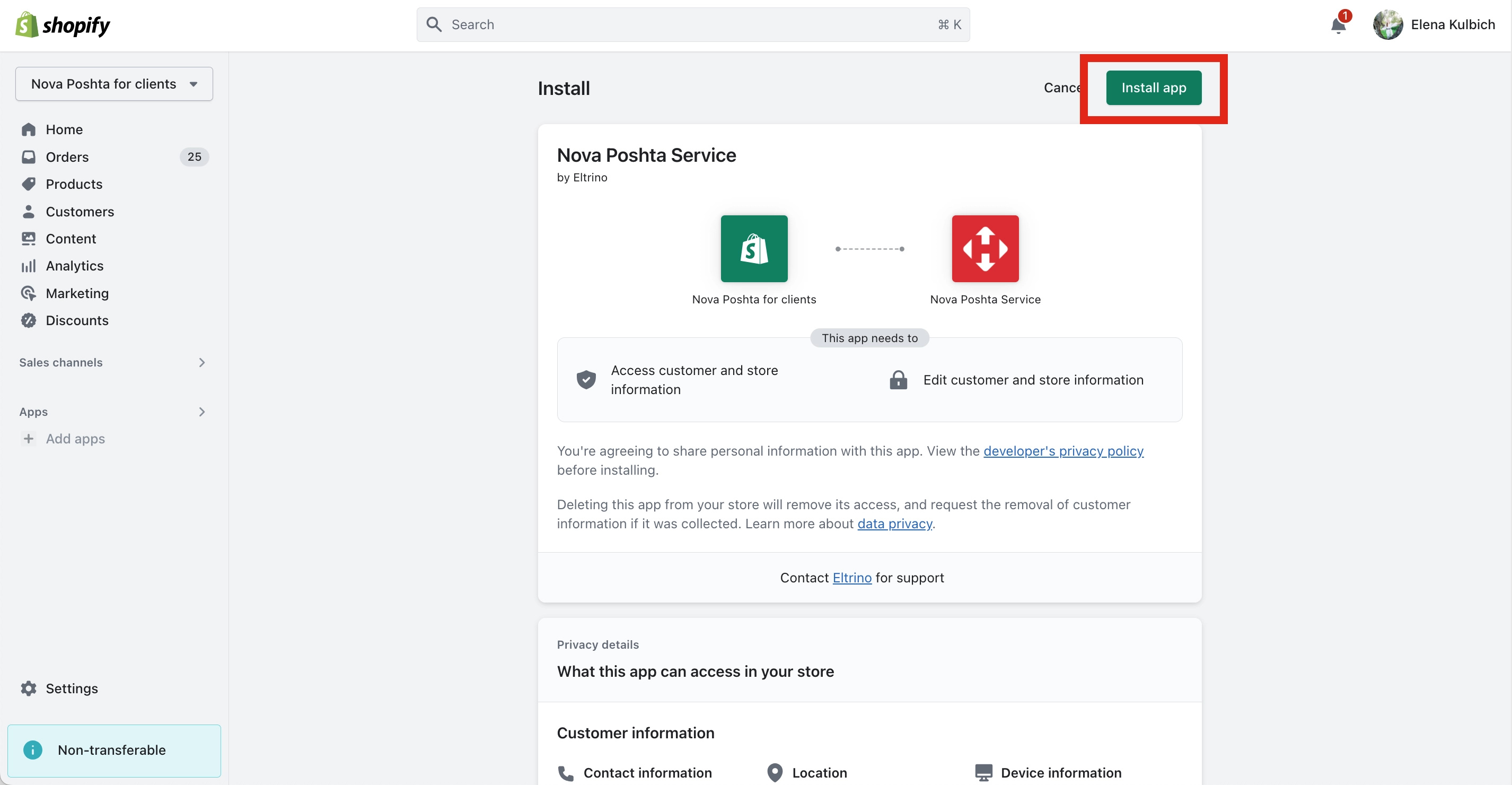This screenshot has height=785, width=1512.
Task: Click the Search input field
Action: coord(692,24)
